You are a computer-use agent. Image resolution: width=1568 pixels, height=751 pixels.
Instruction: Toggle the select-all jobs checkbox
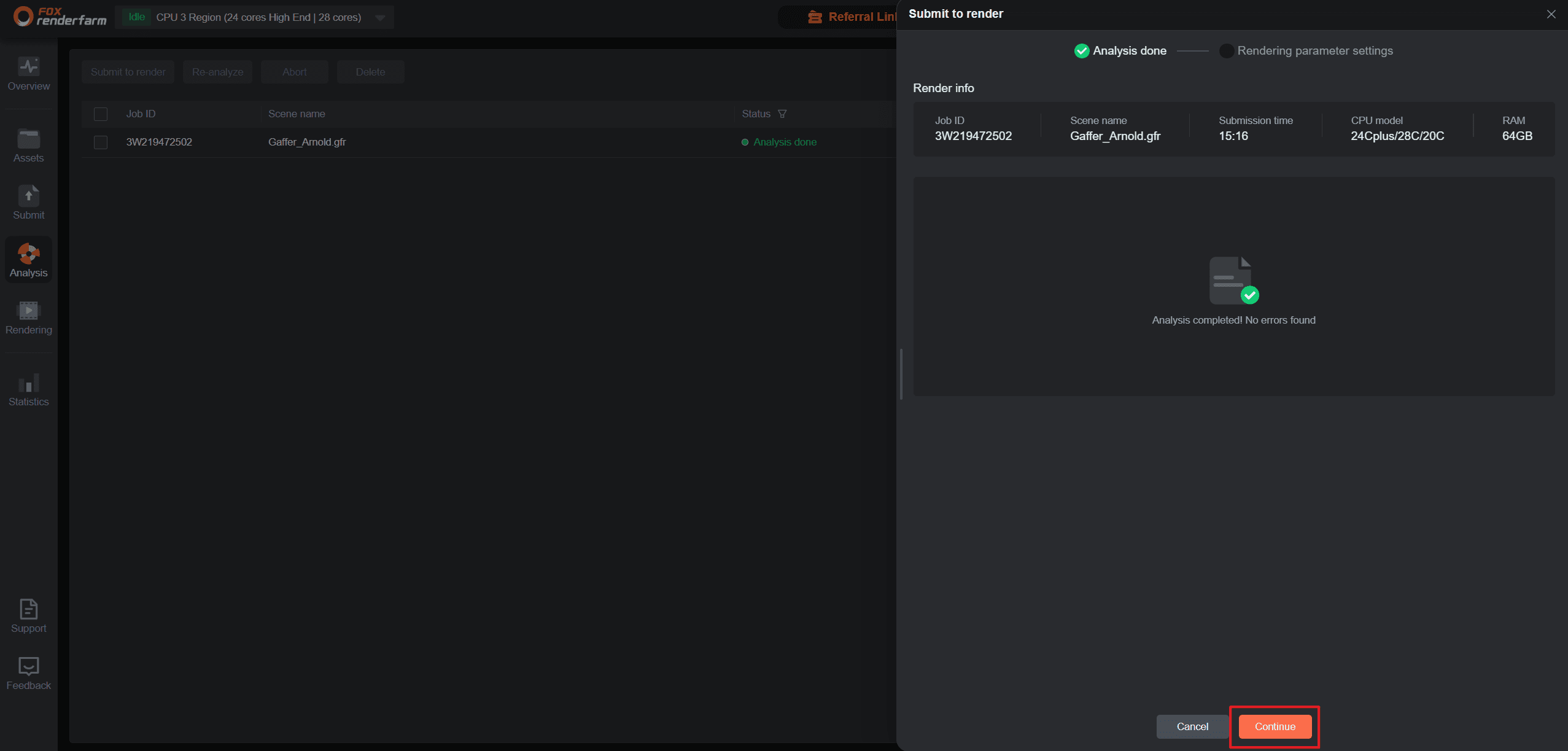tap(101, 114)
